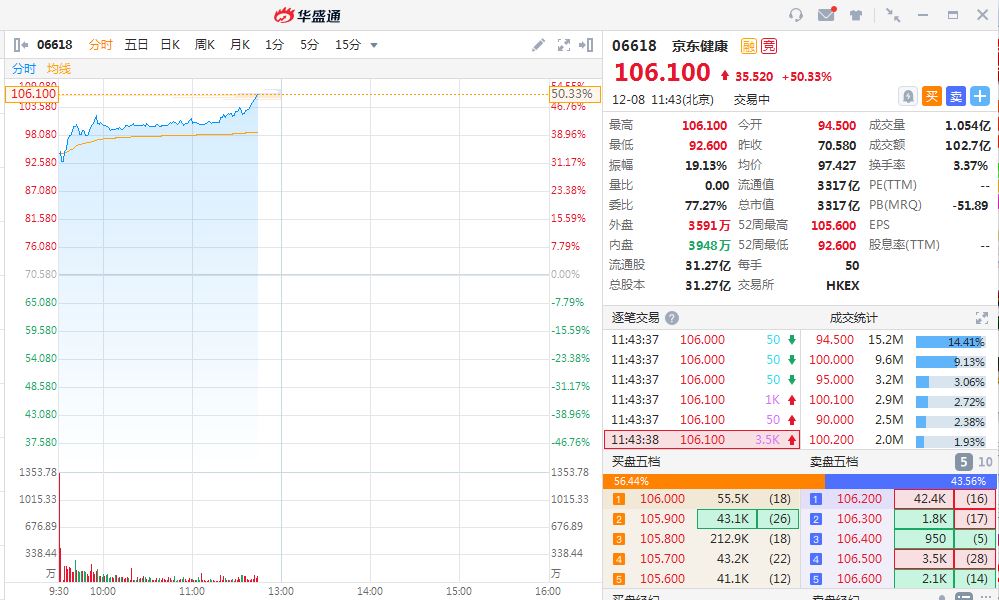The height and width of the screenshot is (600, 999).
Task: Expand the 成交统计 panel
Action: pos(981,318)
